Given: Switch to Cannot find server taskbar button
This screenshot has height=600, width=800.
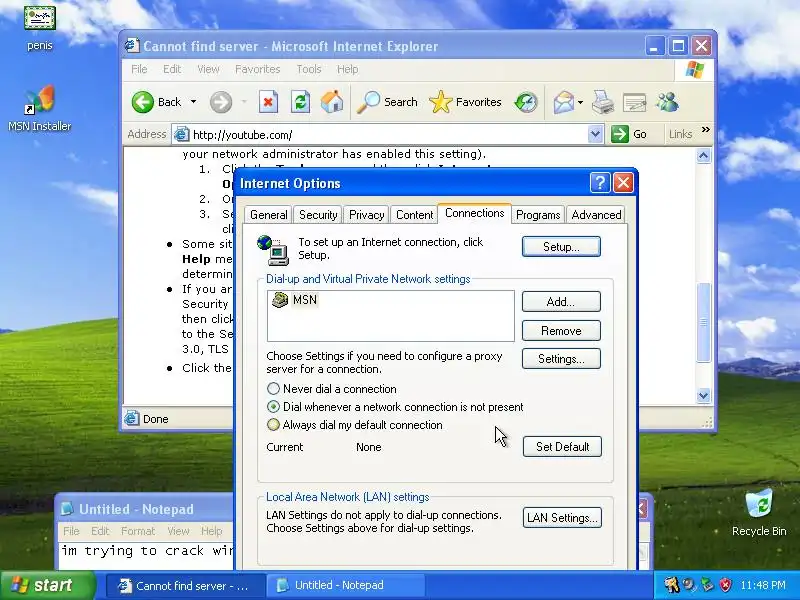Looking at the screenshot, I should coord(185,585).
